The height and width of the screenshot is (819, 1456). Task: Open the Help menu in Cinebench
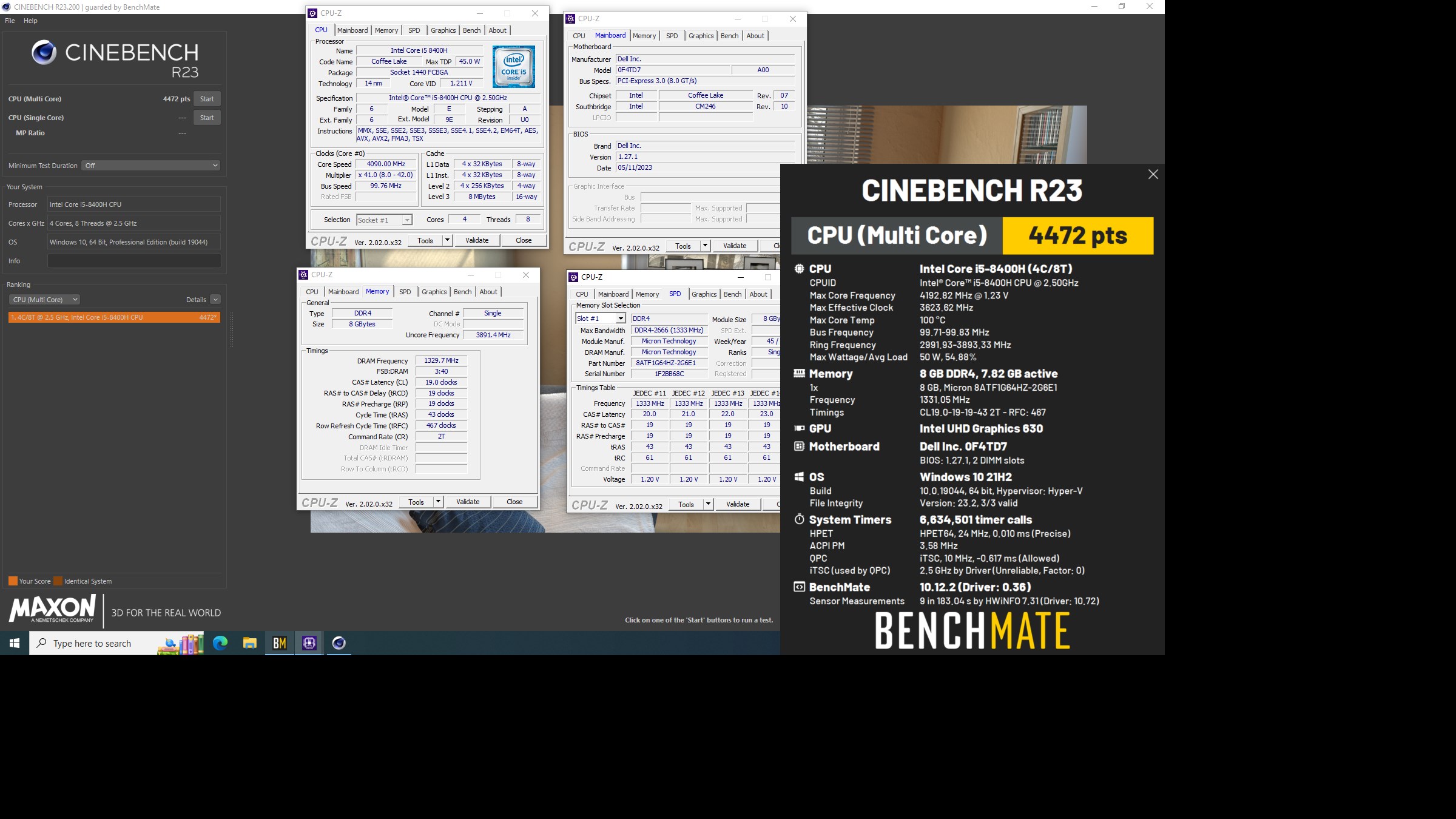pyautogui.click(x=30, y=21)
